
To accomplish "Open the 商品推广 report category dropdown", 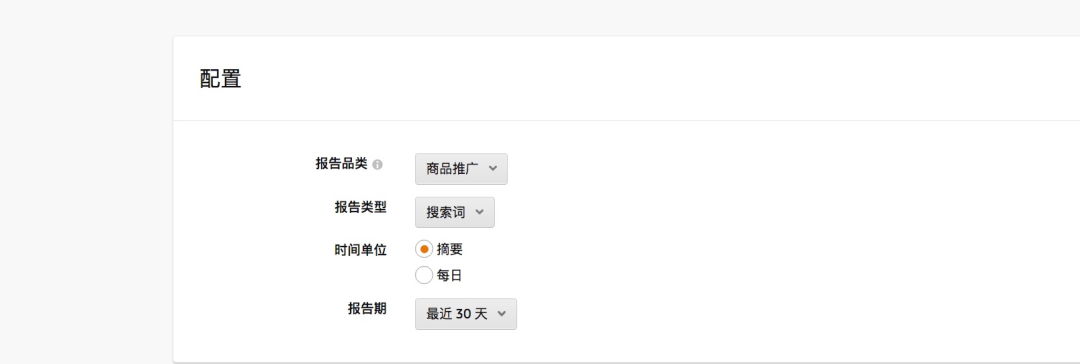I will point(461,169).
